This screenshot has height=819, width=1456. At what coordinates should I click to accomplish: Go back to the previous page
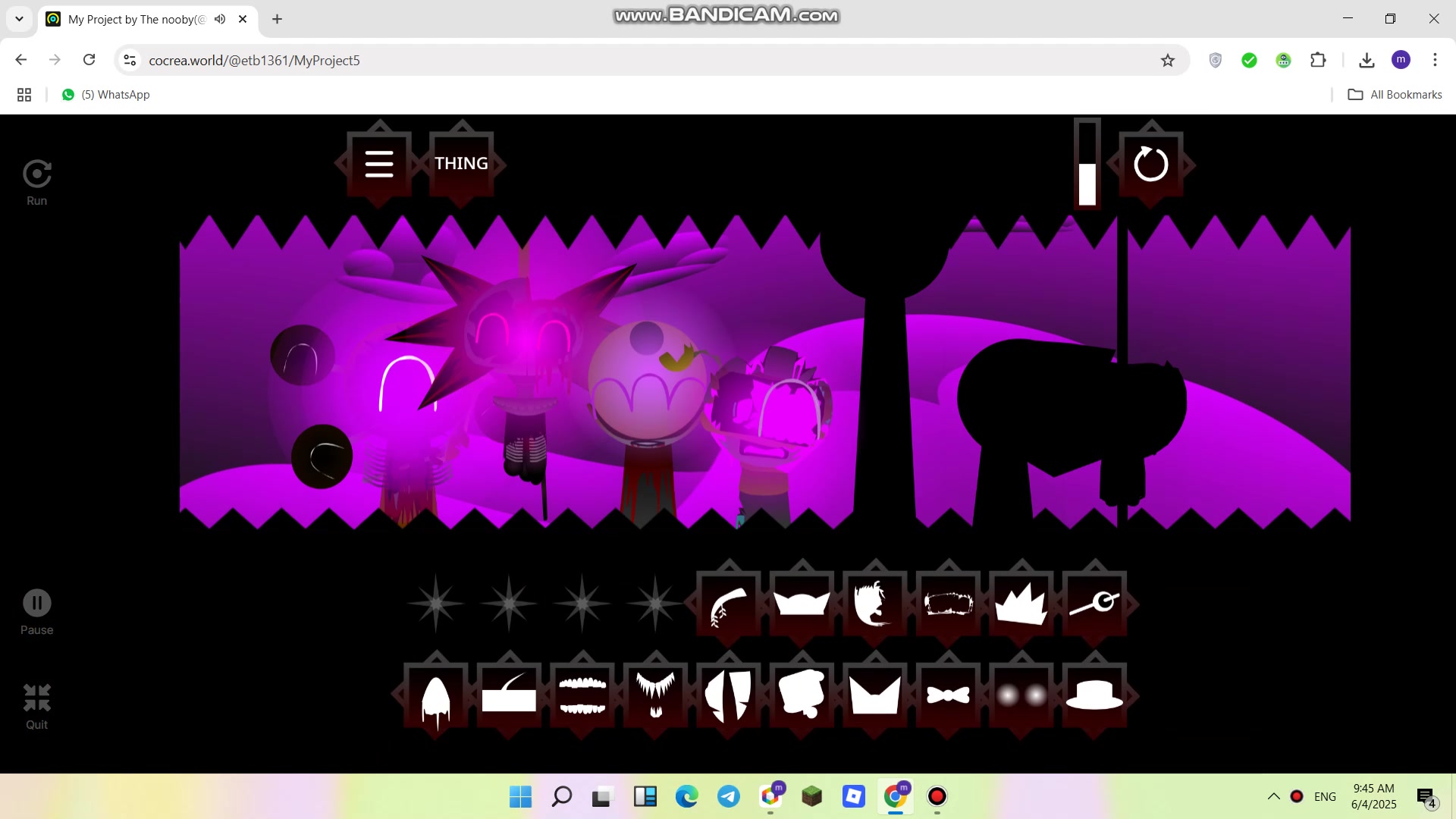click(21, 60)
